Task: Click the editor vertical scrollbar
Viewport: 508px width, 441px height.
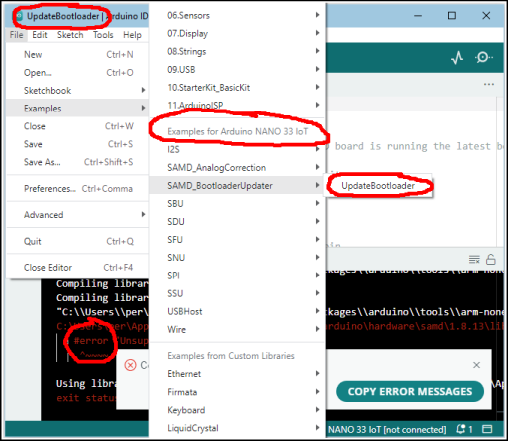Action: coord(500,172)
